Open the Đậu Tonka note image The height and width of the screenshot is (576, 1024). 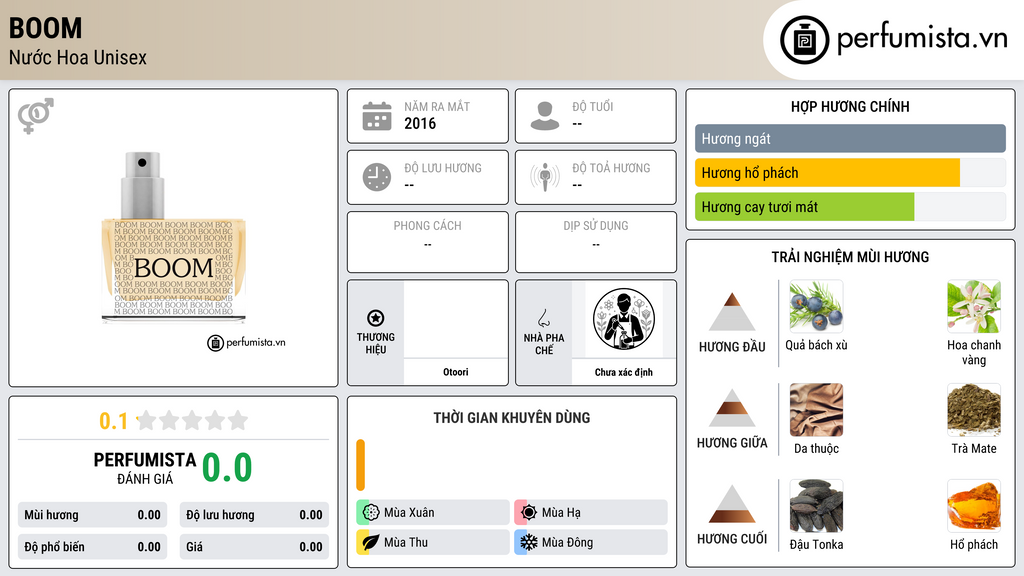click(816, 505)
